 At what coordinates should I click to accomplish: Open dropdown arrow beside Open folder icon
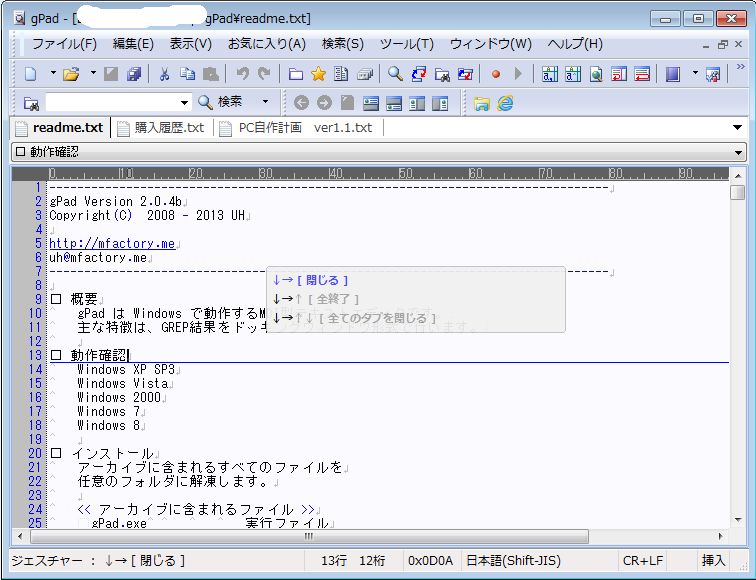coord(93,73)
